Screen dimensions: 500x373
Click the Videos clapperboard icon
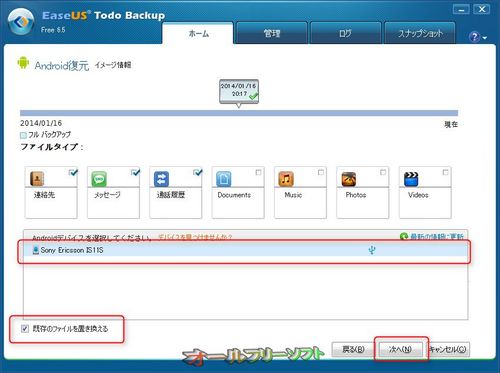pyautogui.click(x=411, y=179)
